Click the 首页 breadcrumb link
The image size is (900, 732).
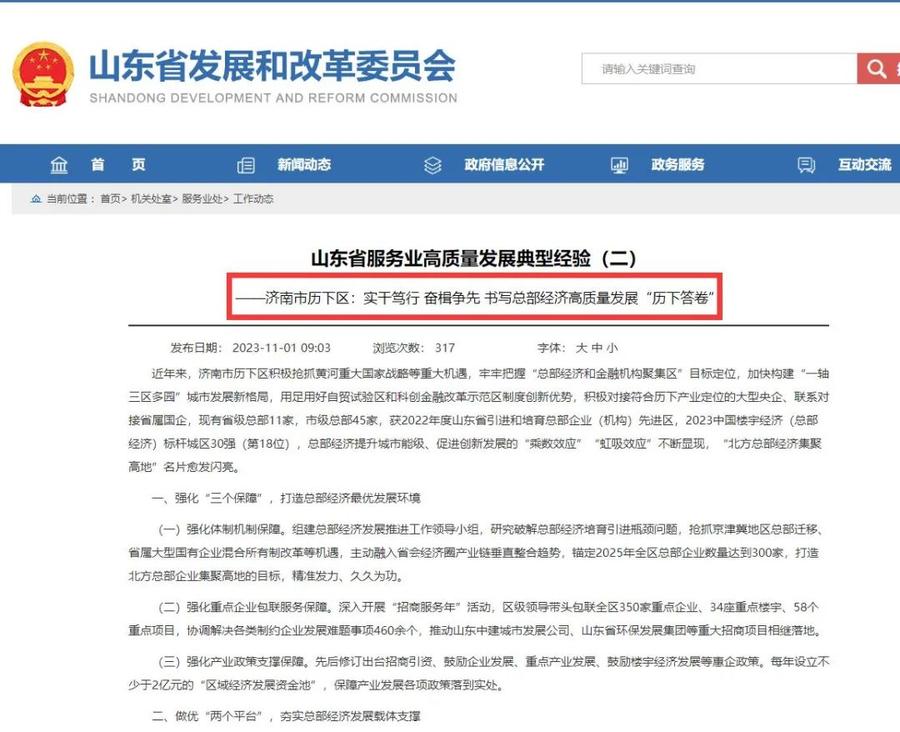[110, 199]
